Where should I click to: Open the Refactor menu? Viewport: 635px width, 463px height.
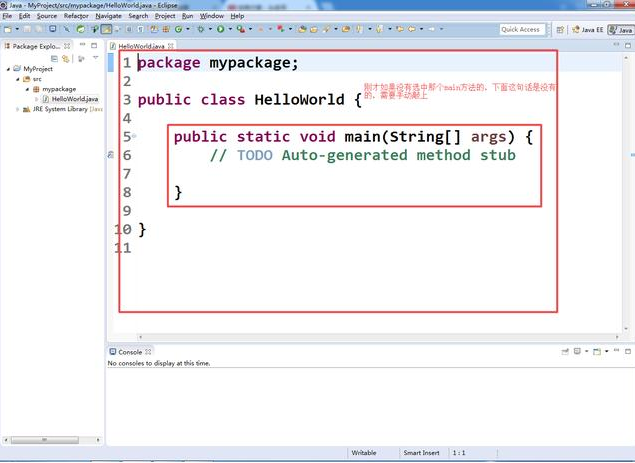76,16
